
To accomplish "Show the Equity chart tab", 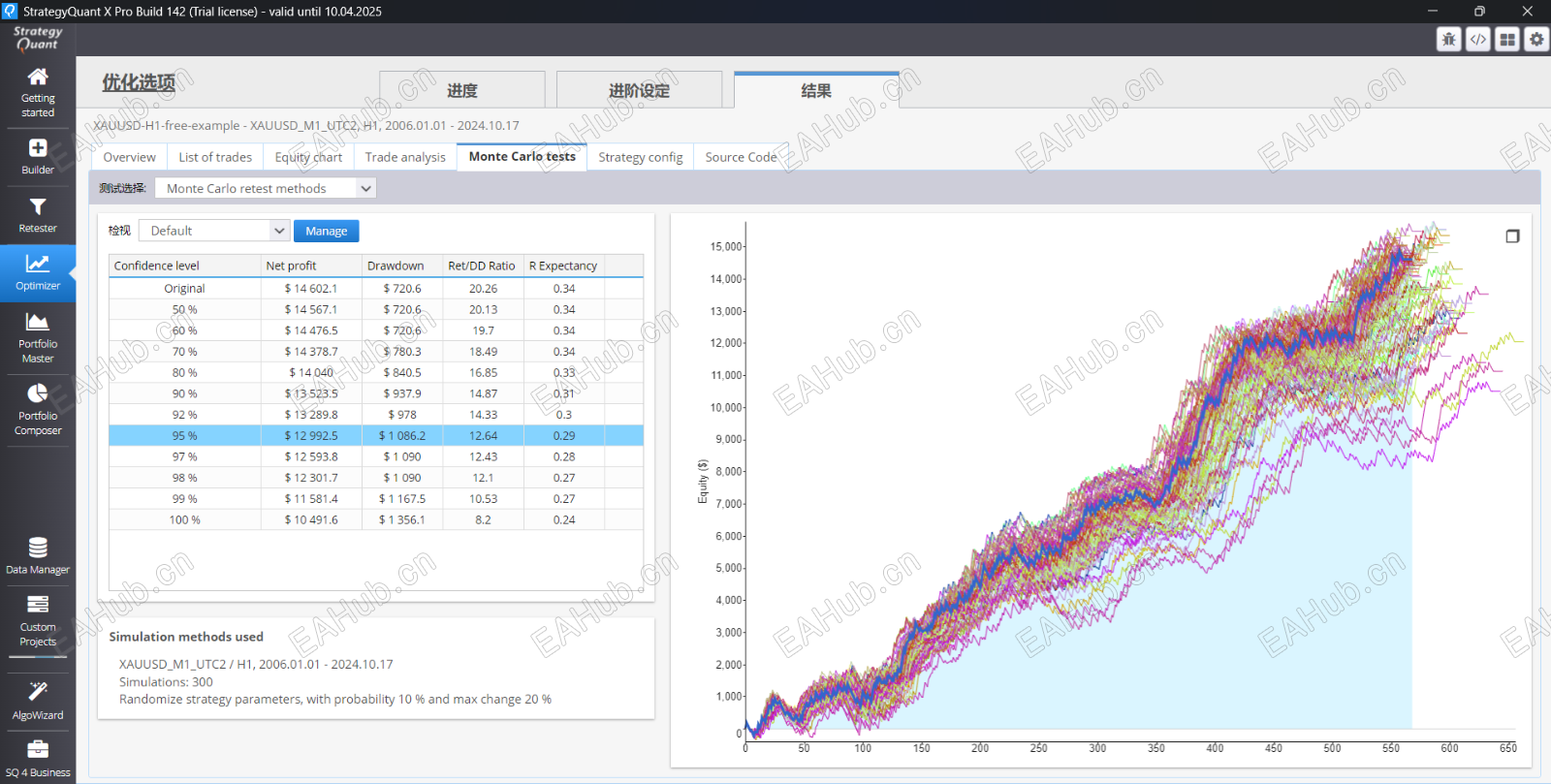I will pyautogui.click(x=308, y=157).
